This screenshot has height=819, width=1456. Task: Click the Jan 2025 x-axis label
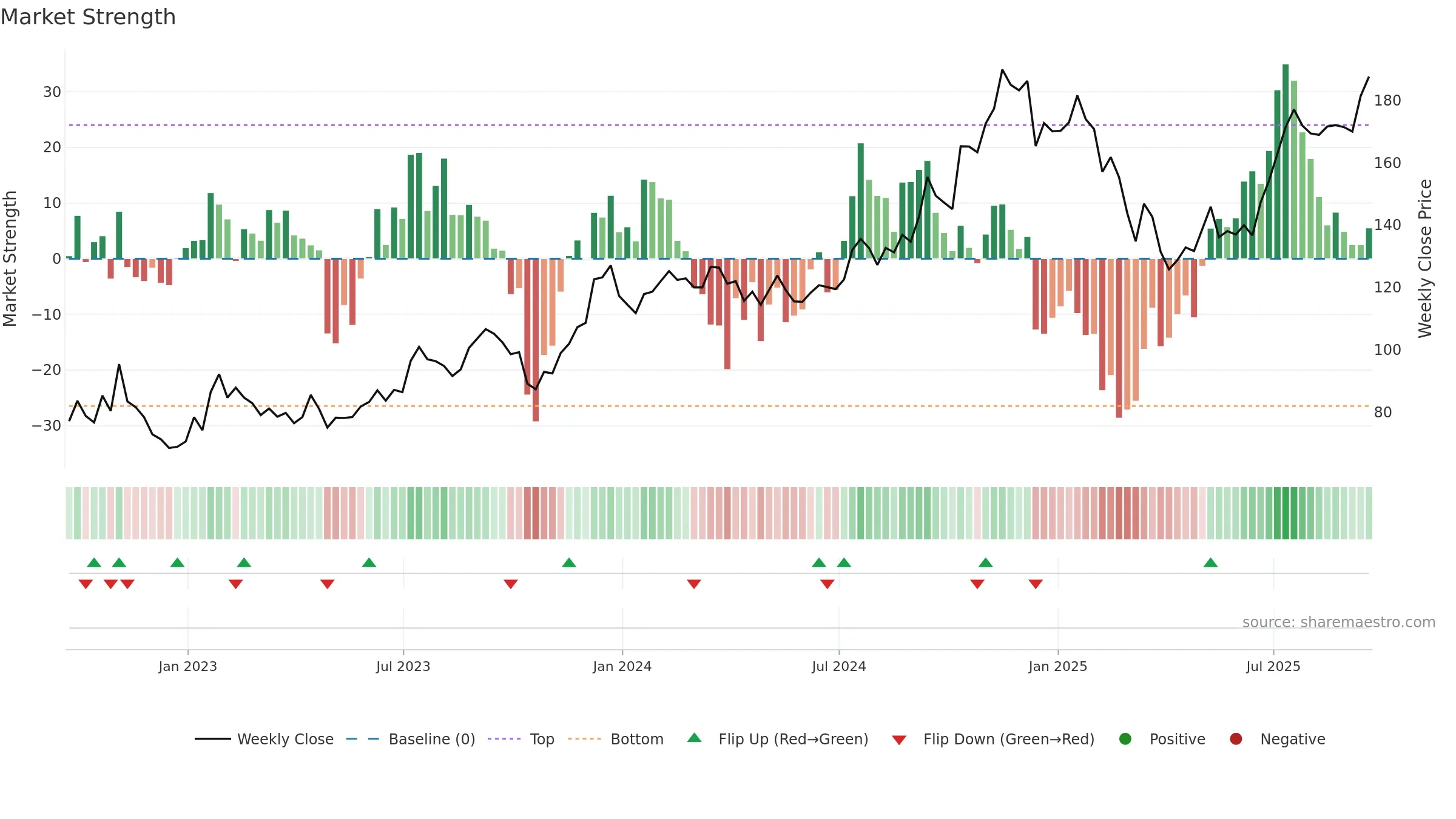(x=1058, y=666)
